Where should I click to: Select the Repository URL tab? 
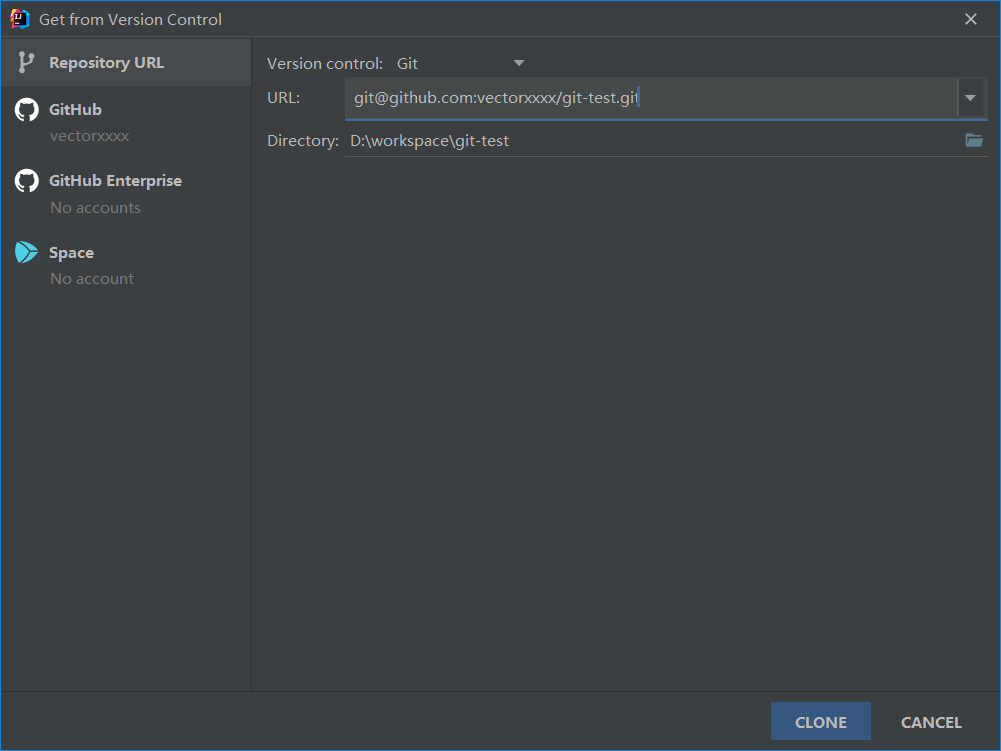[126, 63]
